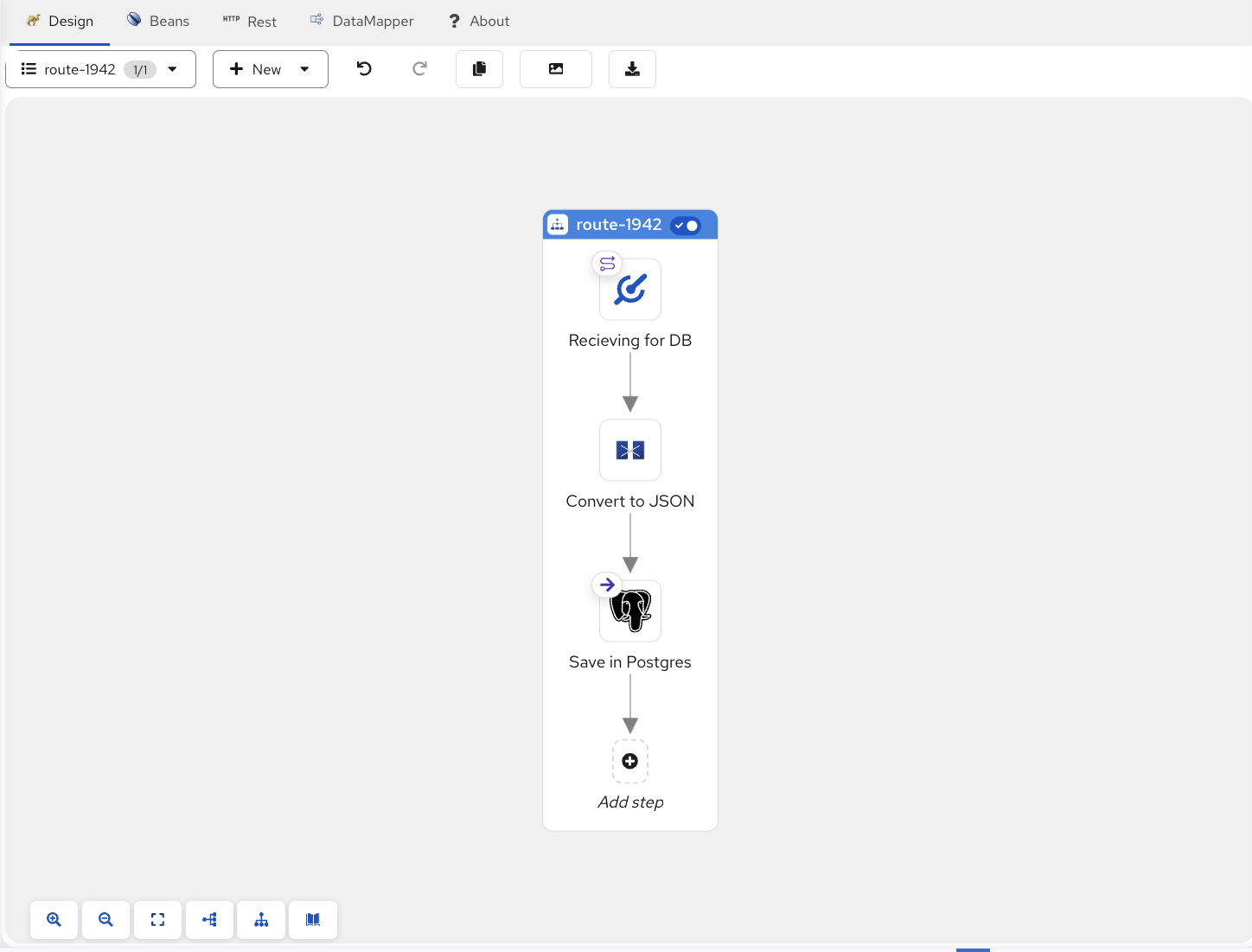1252x952 pixels.
Task: Switch to vertical layout
Action: click(261, 920)
